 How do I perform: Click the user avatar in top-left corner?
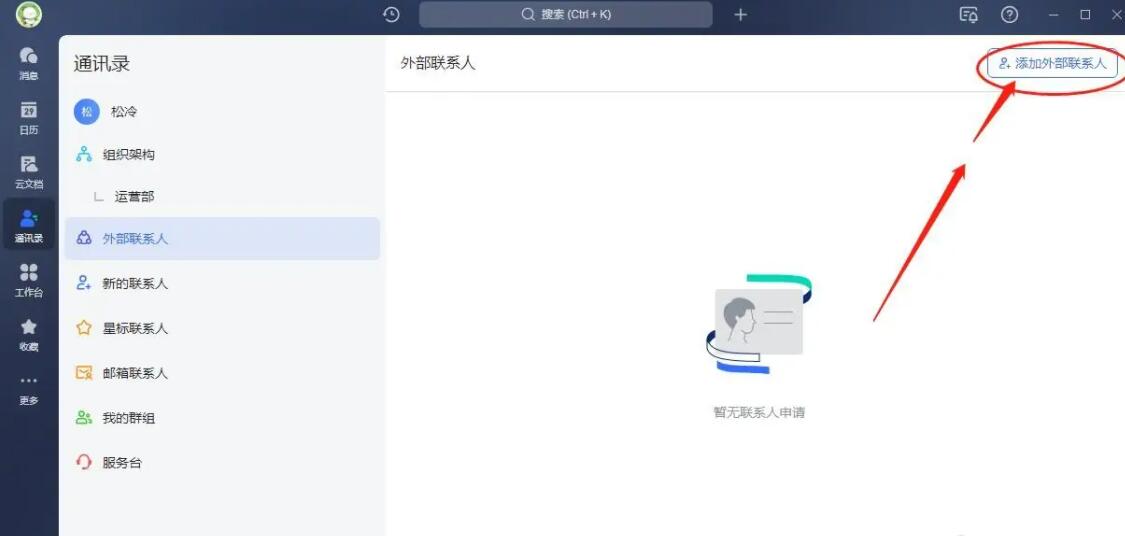[x=29, y=14]
